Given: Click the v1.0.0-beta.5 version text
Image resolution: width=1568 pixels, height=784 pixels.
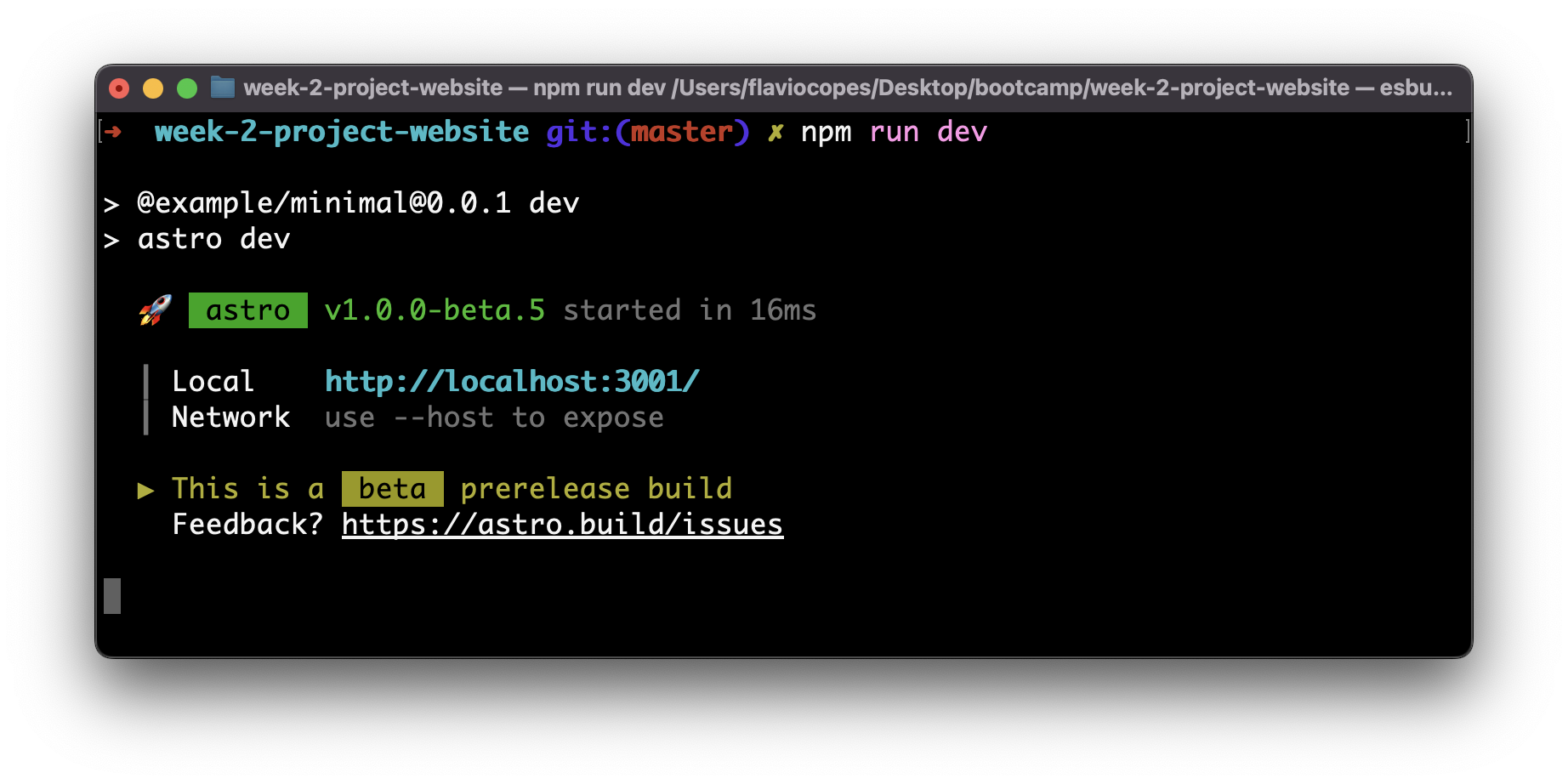Looking at the screenshot, I should [435, 310].
